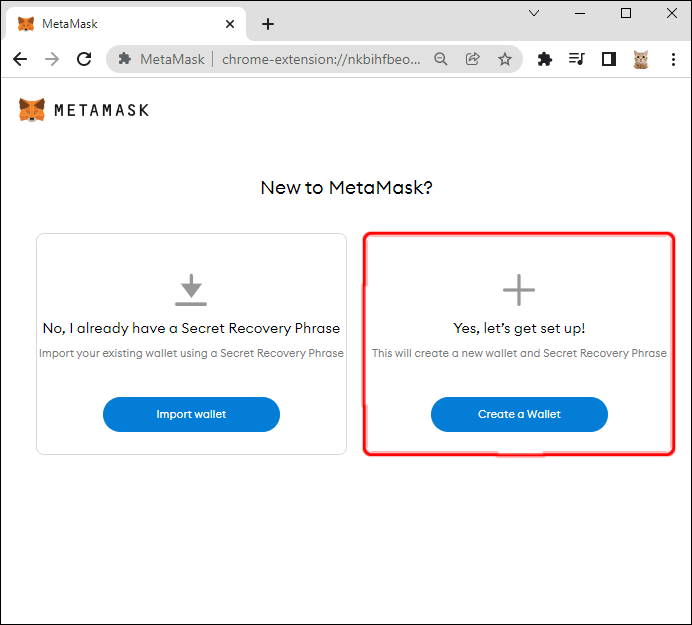Click the share icon in the address bar
The height and width of the screenshot is (625, 692).
coord(473,59)
